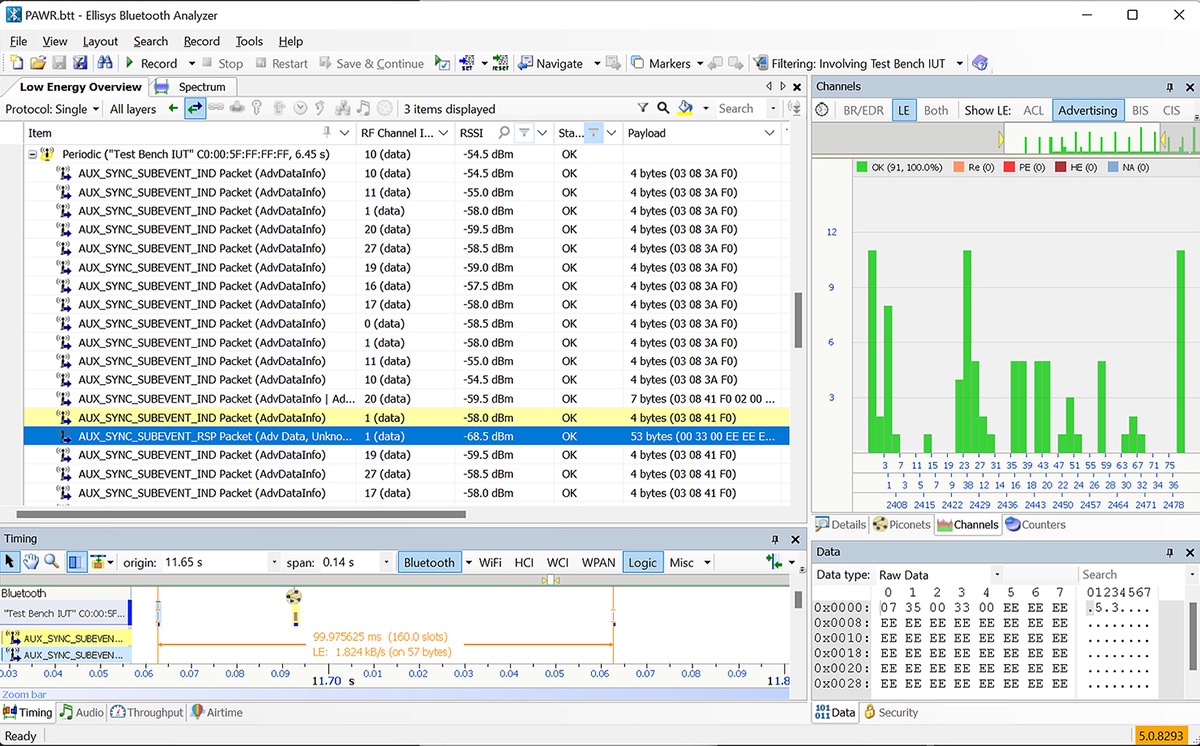This screenshot has width=1200, height=746.
Task: Open the Tools menu
Action: coord(249,41)
